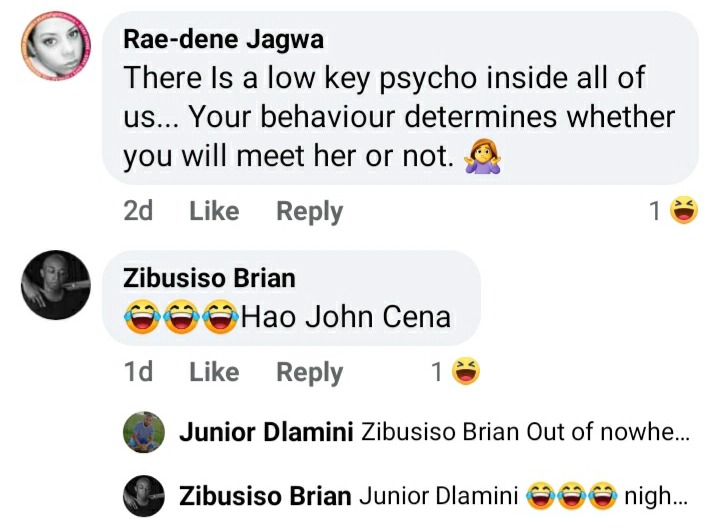Screen dimensions: 720x529
Task: Open Zibusiso Brian's large profile picture
Action: (56, 285)
